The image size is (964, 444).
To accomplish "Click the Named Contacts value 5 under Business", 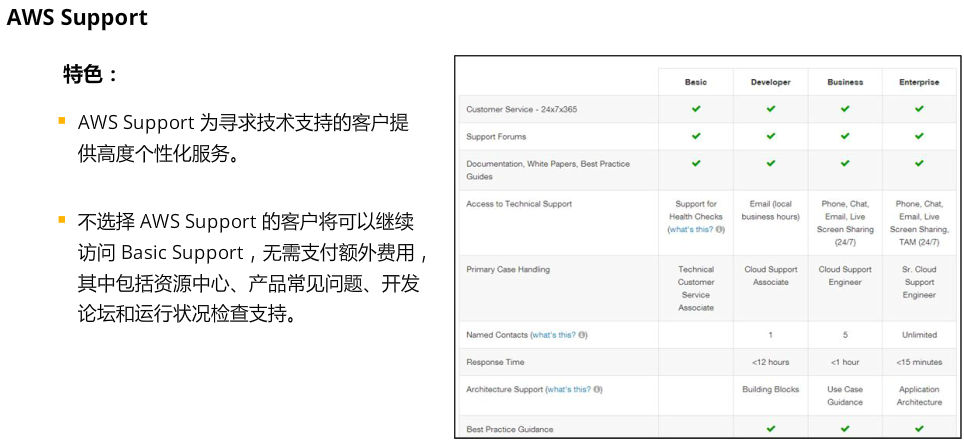I will [845, 335].
